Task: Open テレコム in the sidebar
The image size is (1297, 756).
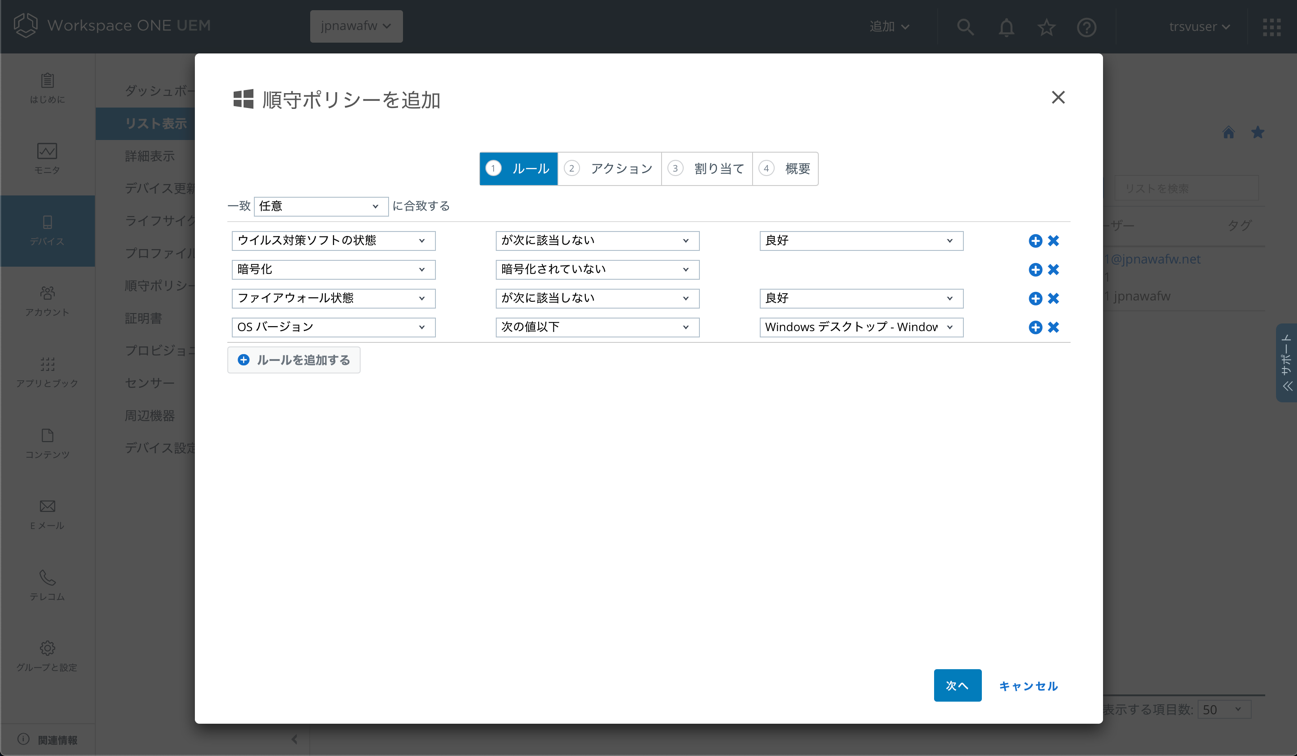Action: click(47, 585)
